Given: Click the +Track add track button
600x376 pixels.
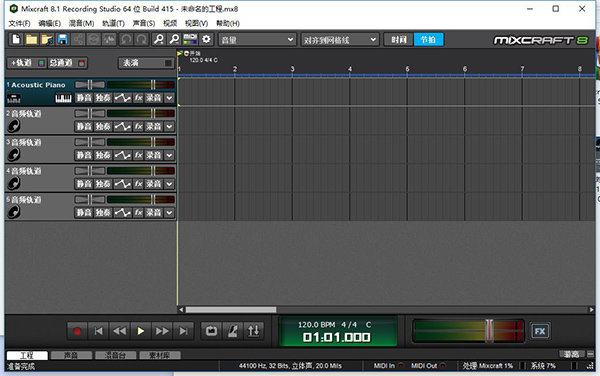Looking at the screenshot, I should tap(26, 63).
